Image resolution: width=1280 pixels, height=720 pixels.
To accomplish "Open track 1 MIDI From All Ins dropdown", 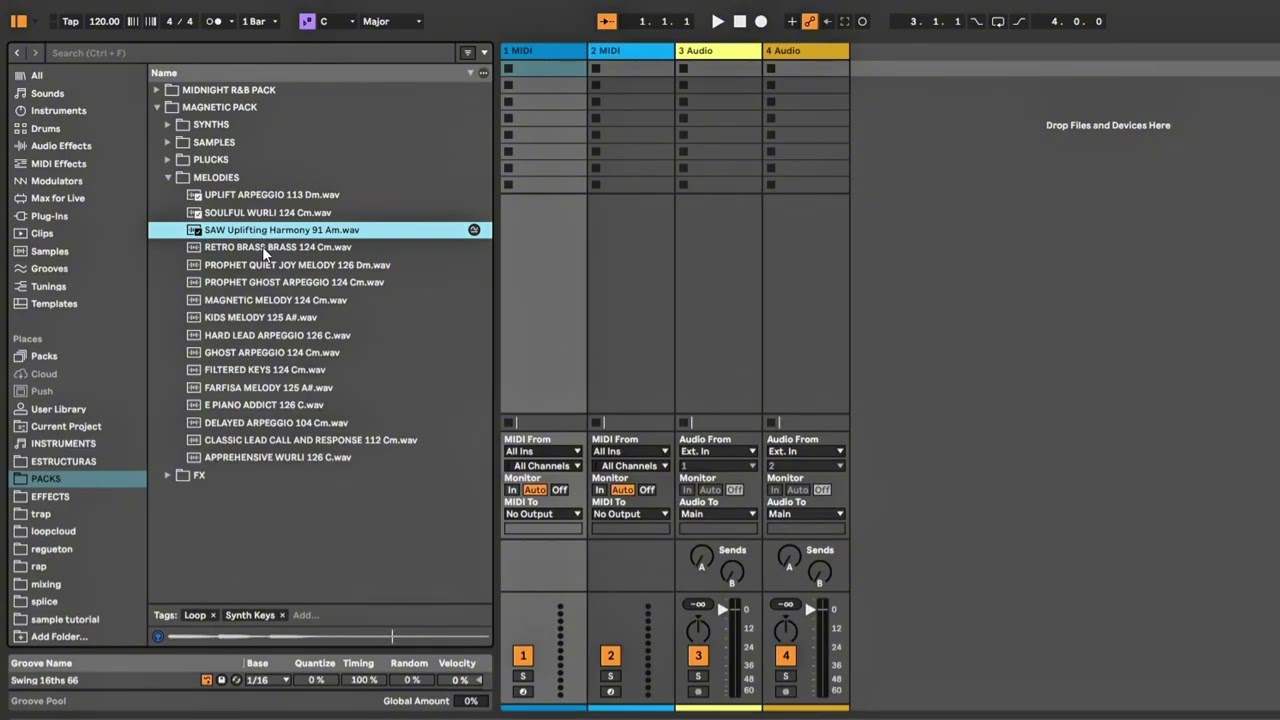I will tap(543, 452).
